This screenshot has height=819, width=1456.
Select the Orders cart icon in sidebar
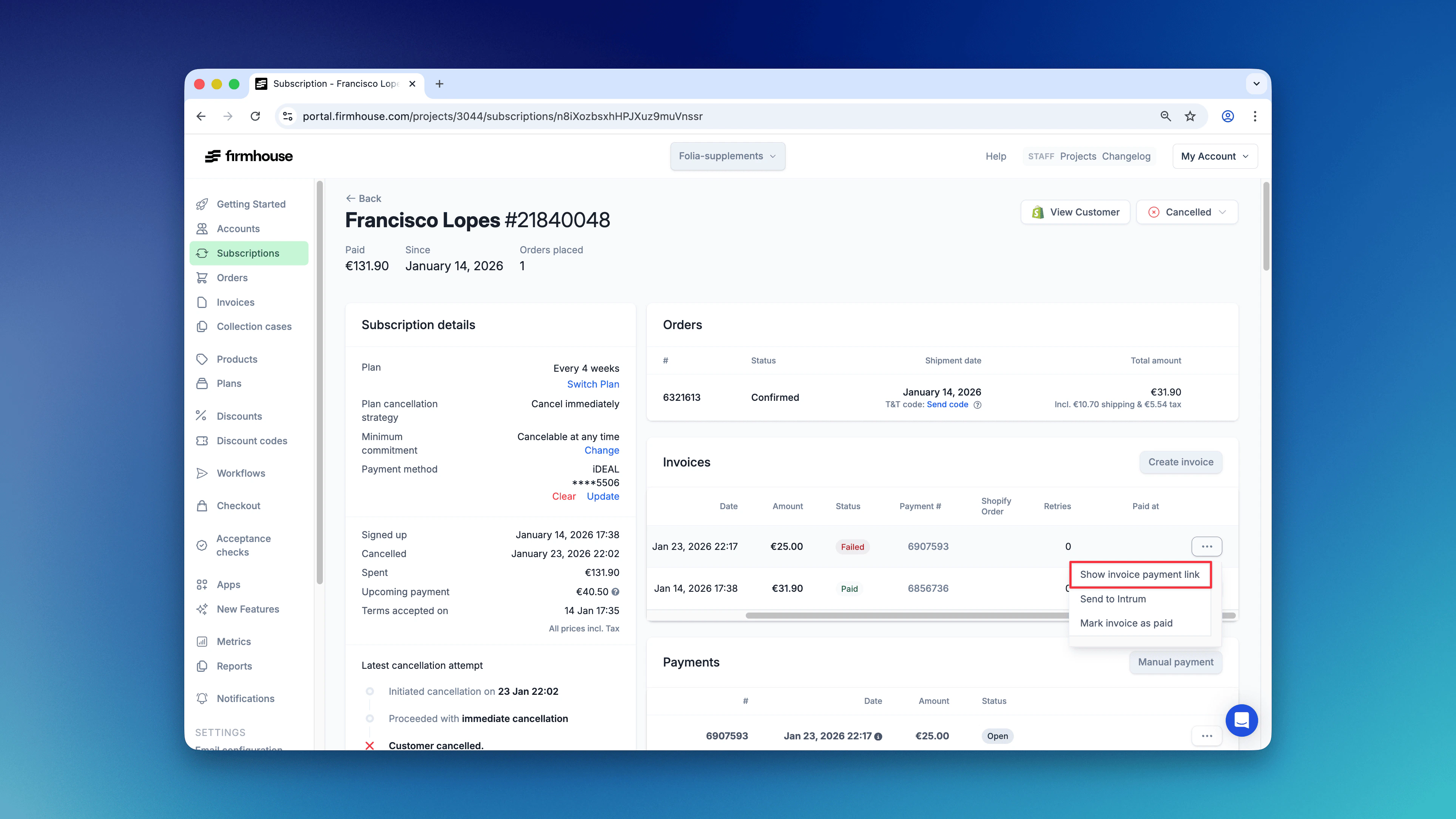pos(203,277)
